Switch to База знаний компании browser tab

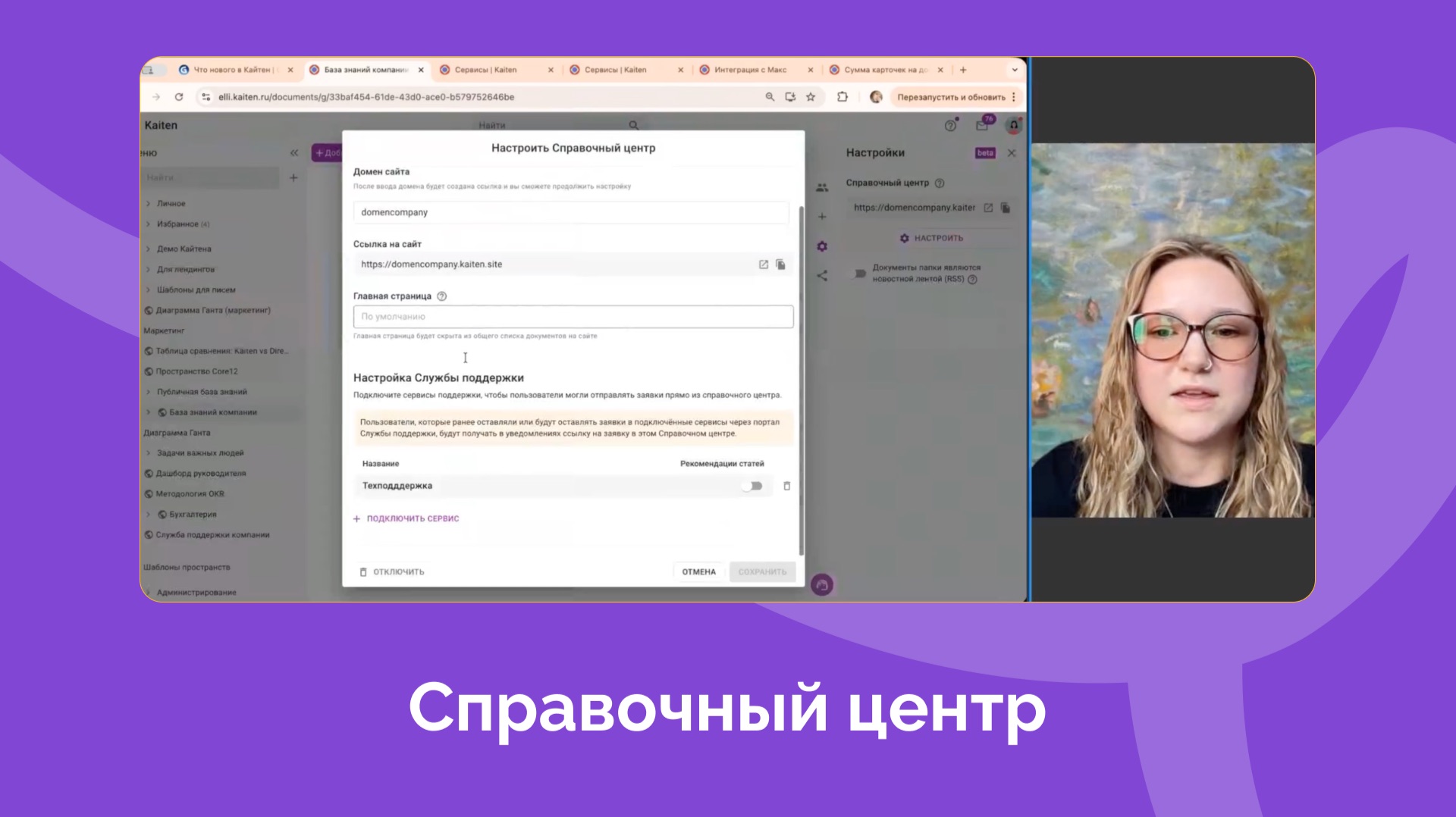click(367, 70)
